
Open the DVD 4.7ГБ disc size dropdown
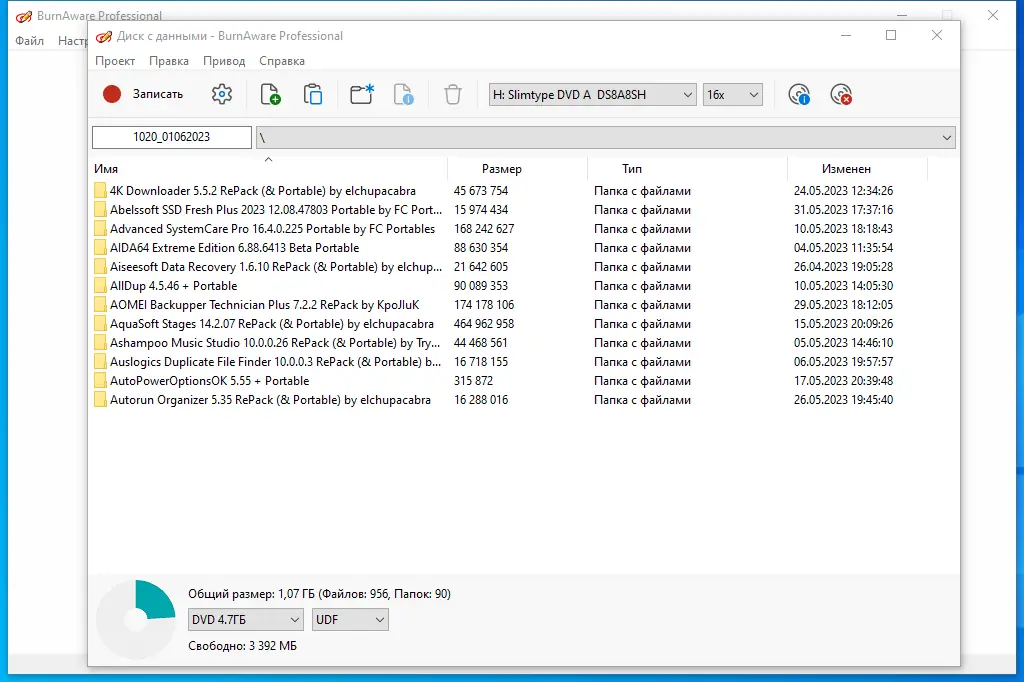(x=246, y=619)
